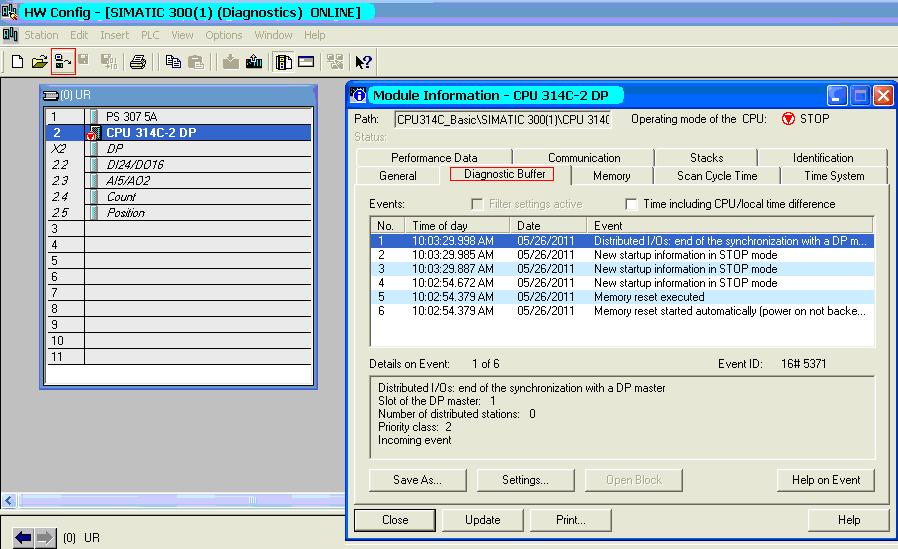Click the Open Block button

633,480
